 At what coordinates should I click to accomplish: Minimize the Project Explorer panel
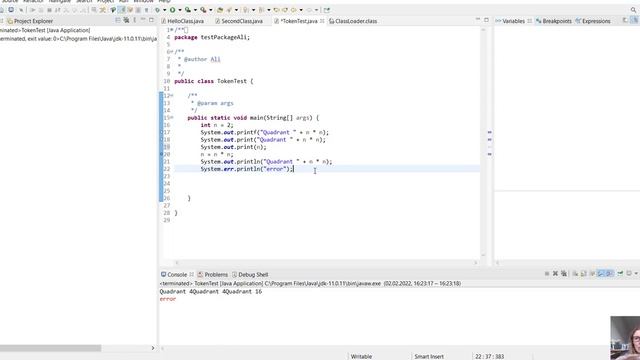[143, 20]
